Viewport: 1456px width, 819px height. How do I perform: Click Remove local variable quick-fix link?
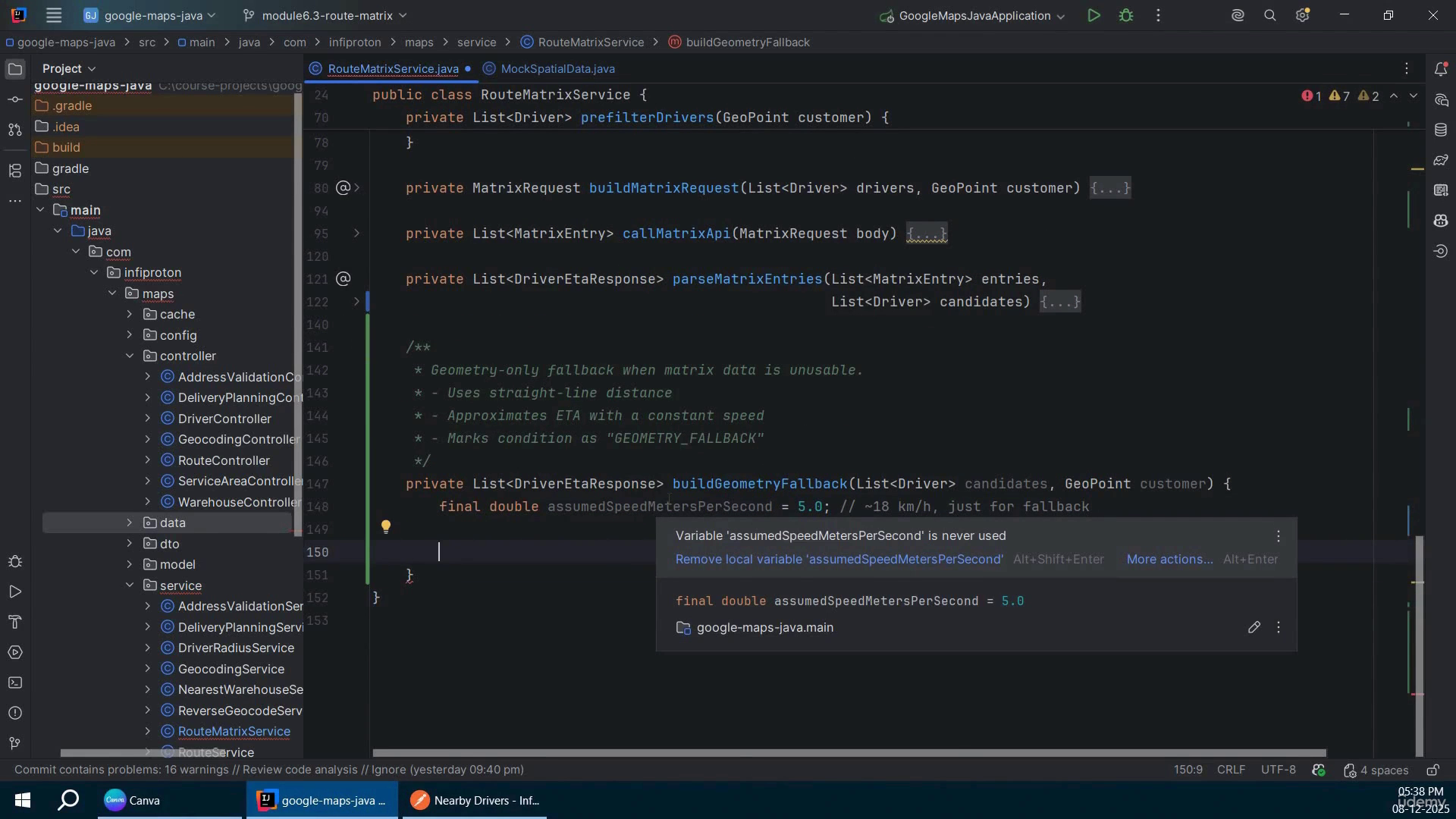coord(839,560)
